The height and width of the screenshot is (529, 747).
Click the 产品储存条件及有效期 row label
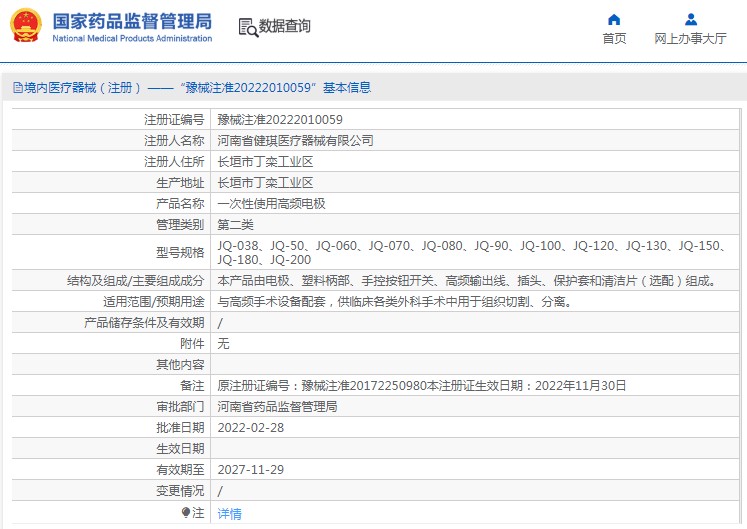pos(144,323)
